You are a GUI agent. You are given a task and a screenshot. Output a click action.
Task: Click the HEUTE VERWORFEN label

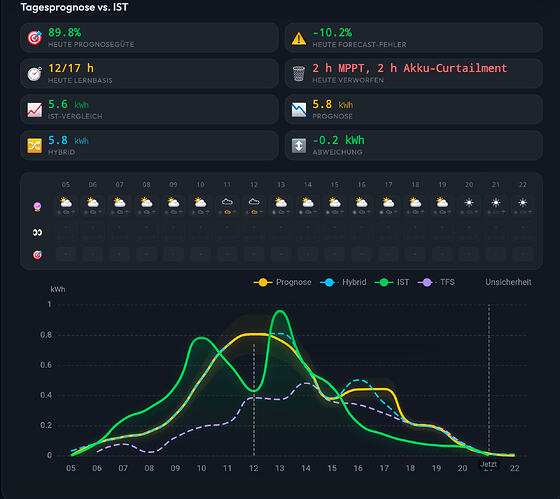(348, 80)
